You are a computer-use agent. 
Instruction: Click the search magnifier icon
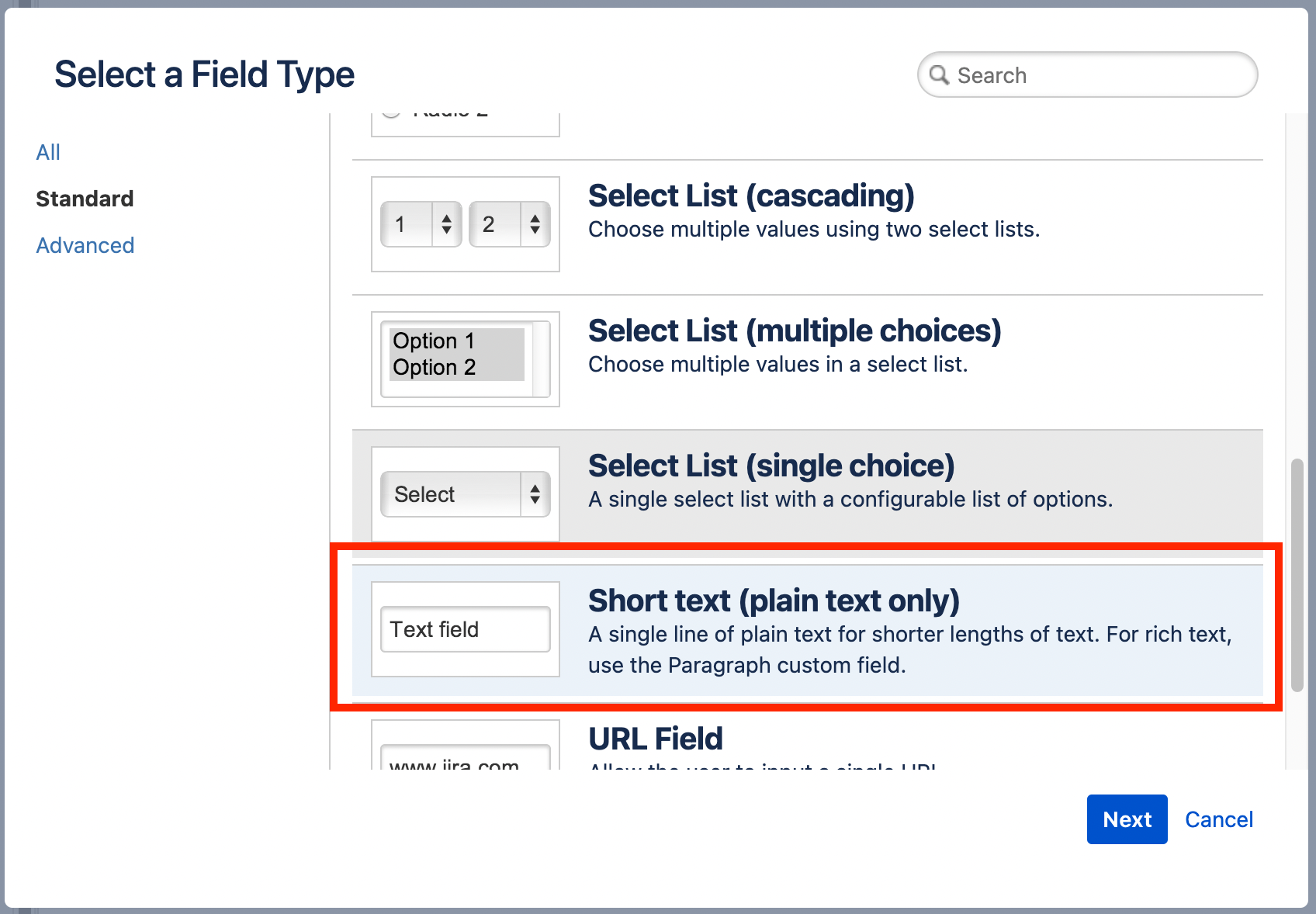tap(940, 74)
